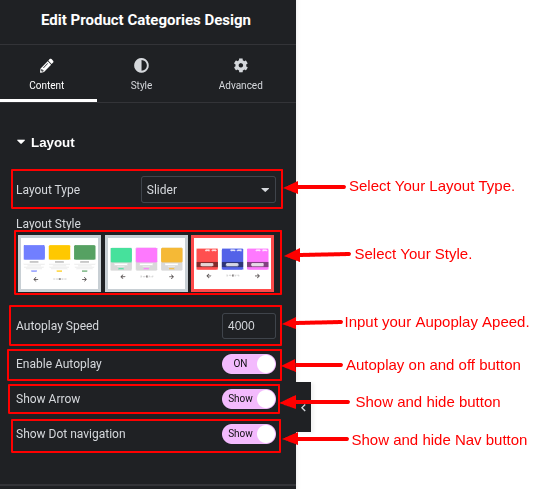Toggle the Enable Autoplay switch
The image size is (533, 489).
249,364
